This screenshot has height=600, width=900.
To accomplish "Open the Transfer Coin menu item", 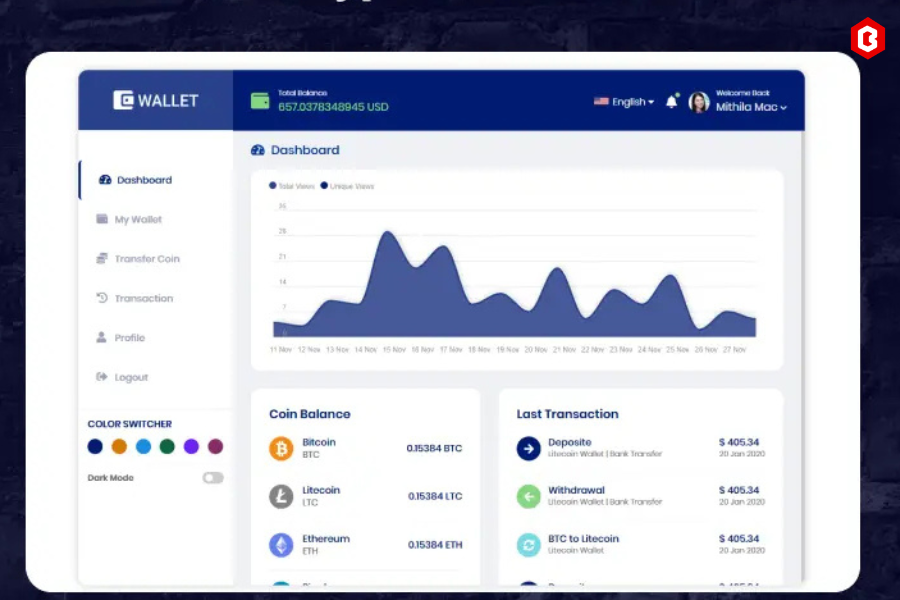I will [x=147, y=259].
